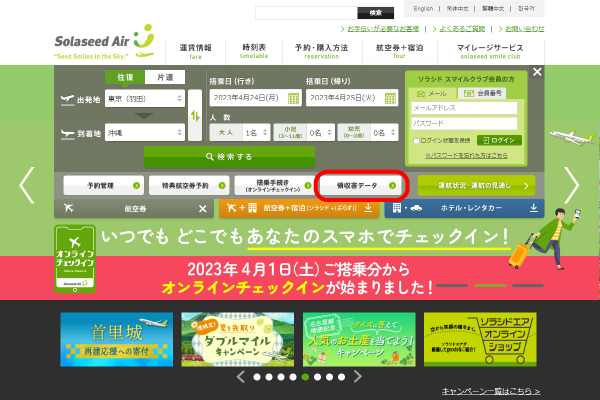Open 航空券+宿泊 tour menu
The image size is (600, 400).
[399, 51]
